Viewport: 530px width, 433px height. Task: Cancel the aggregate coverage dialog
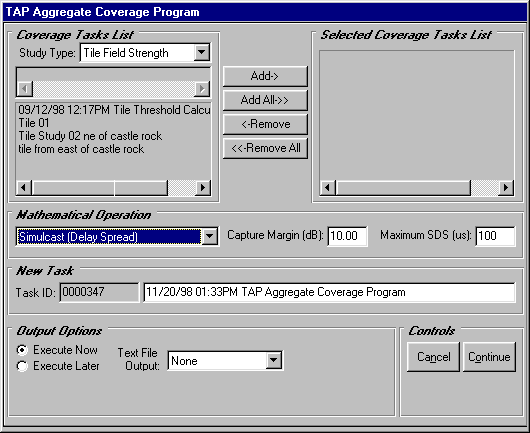click(x=433, y=357)
